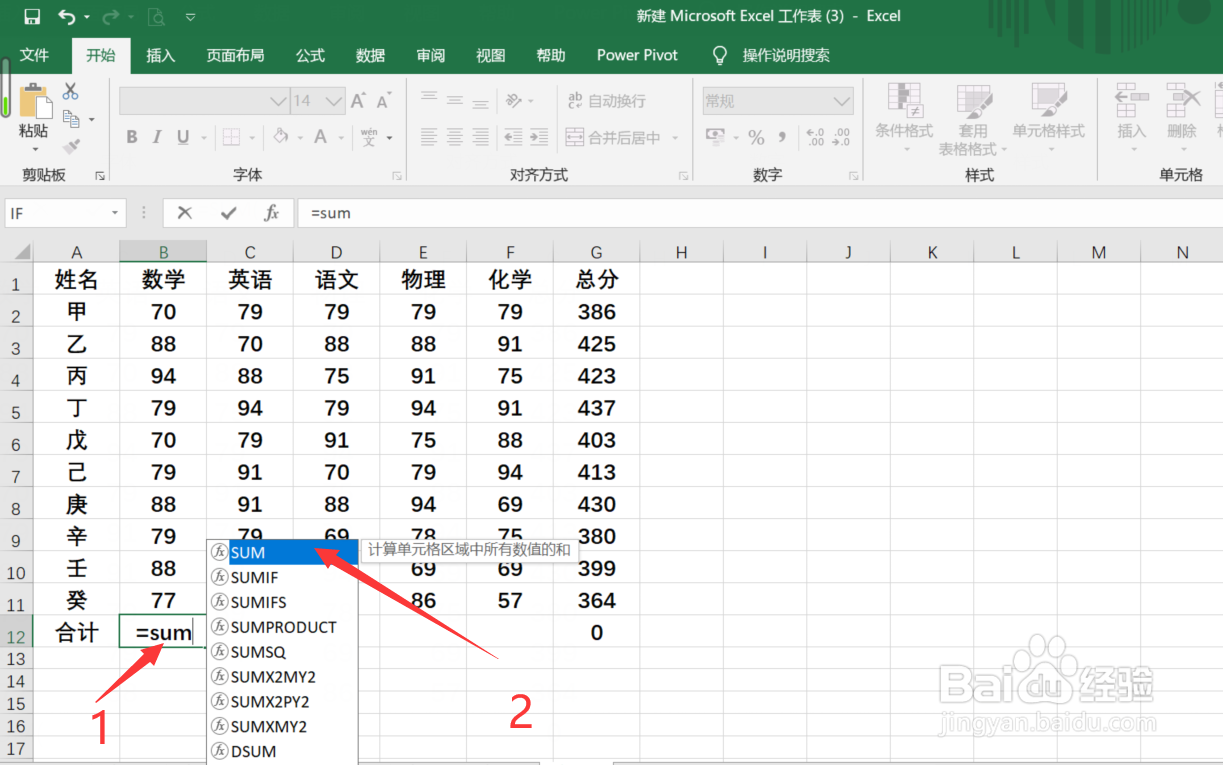Open the Conditional Formatting (条件格式) menu

[904, 118]
